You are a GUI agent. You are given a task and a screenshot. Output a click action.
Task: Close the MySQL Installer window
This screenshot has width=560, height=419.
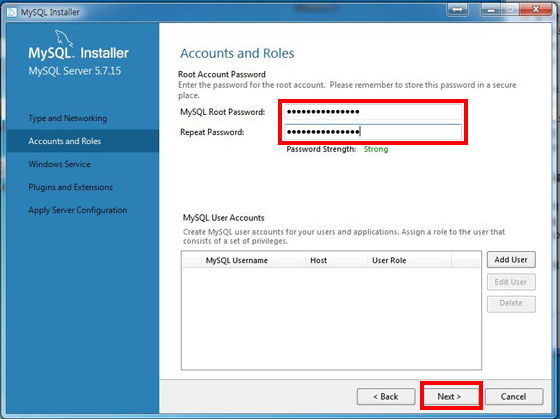(535, 10)
